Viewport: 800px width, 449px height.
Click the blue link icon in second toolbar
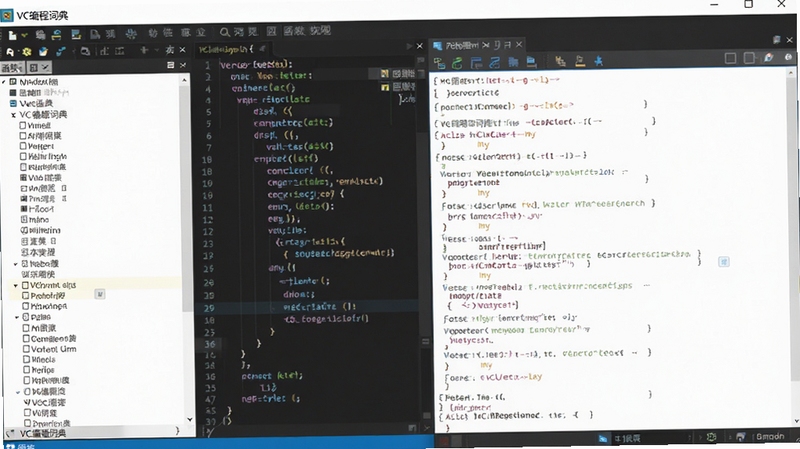pos(61,51)
